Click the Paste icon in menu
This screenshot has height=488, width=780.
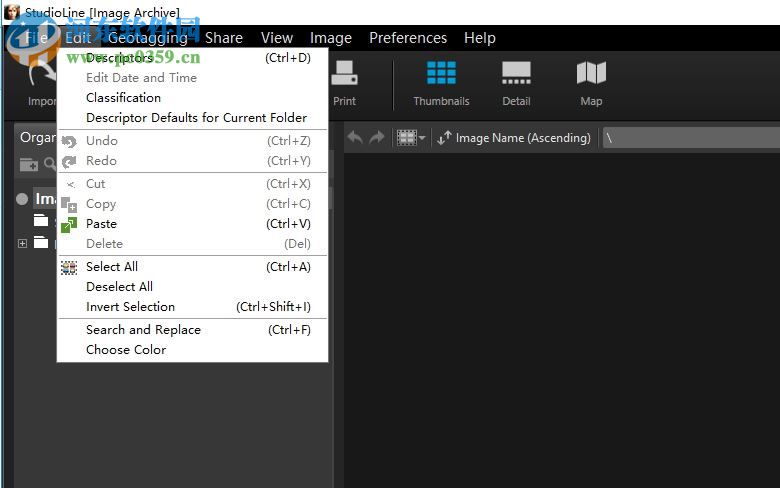tap(69, 225)
